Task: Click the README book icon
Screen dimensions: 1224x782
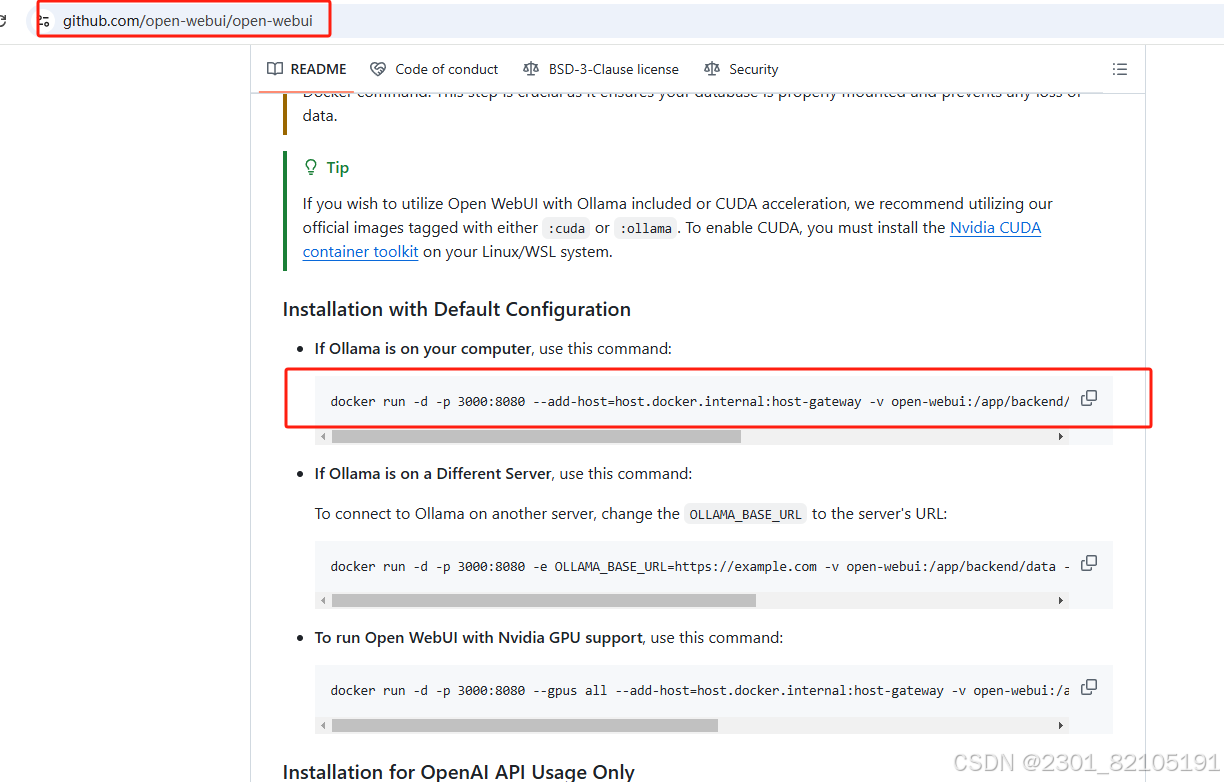Action: [x=275, y=69]
